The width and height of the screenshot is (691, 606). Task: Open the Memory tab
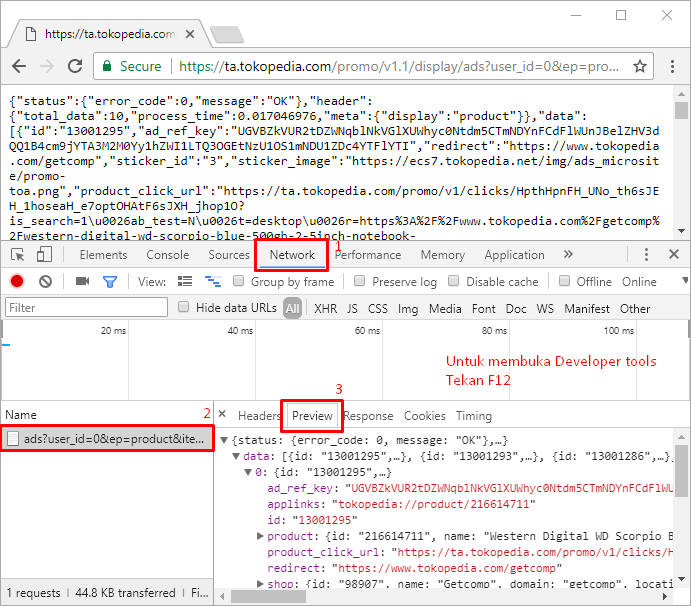tap(442, 255)
